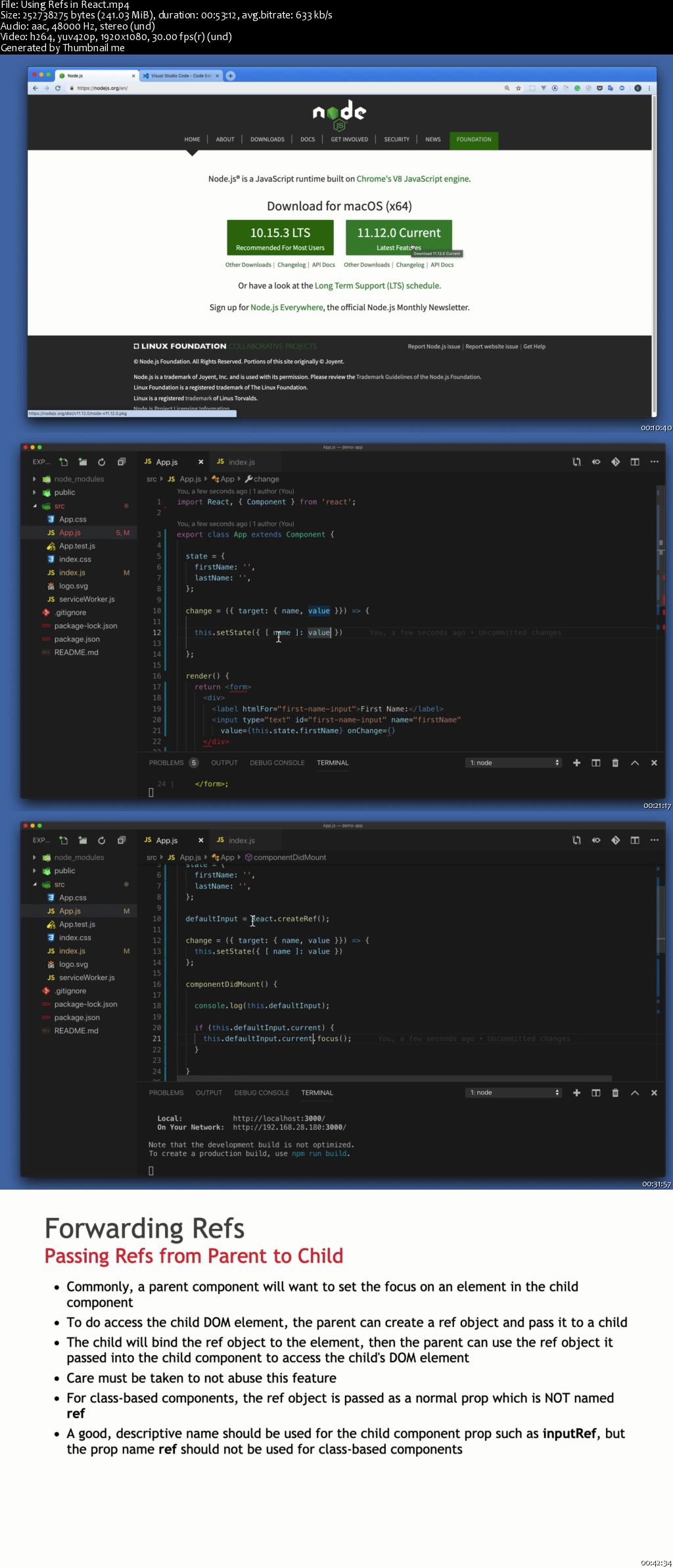673x1568 pixels.
Task: Click New File icon in VS Code frame 00:31:57
Action: 63,840
